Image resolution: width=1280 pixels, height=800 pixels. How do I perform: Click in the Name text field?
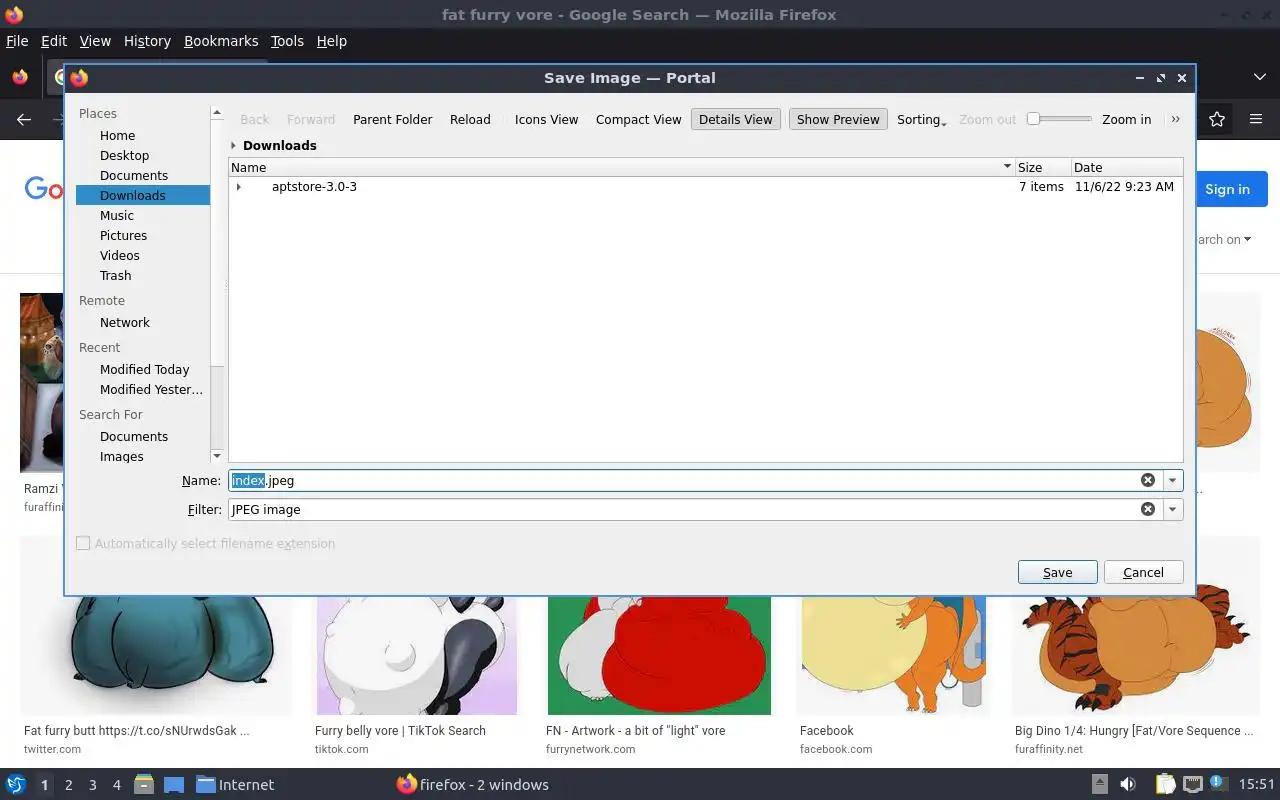click(683, 480)
